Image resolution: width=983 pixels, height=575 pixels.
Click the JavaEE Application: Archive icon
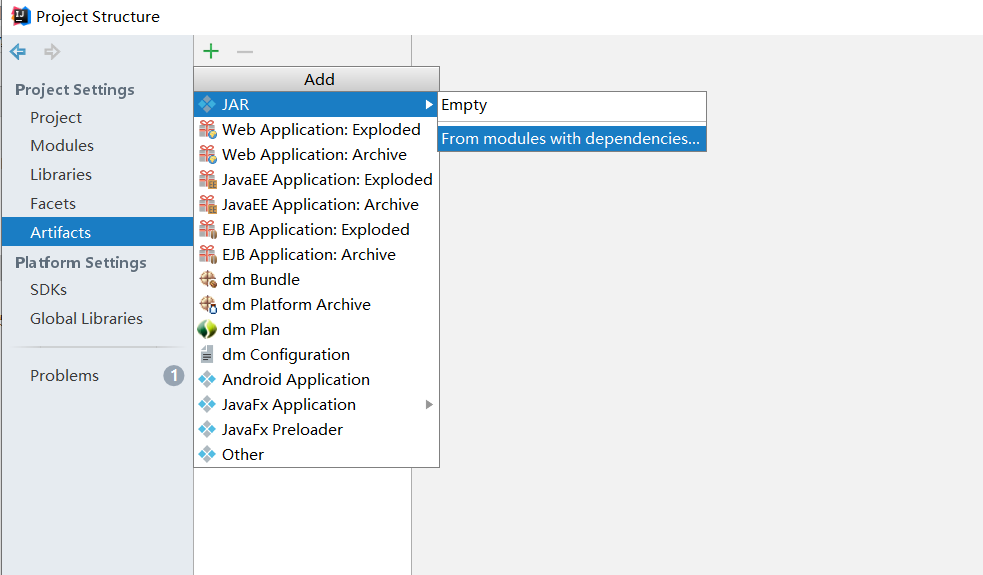point(208,204)
